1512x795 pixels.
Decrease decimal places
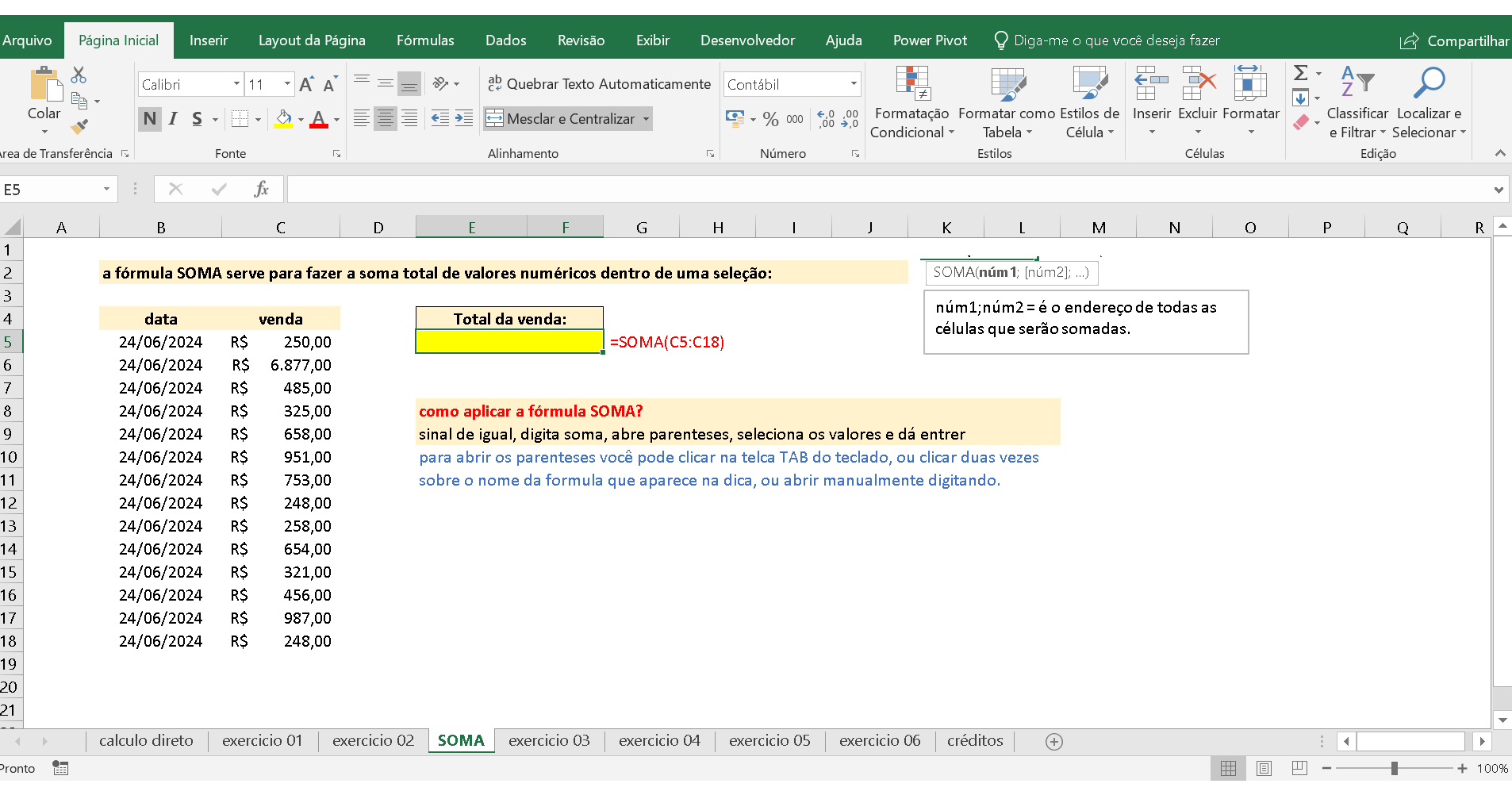pos(850,119)
